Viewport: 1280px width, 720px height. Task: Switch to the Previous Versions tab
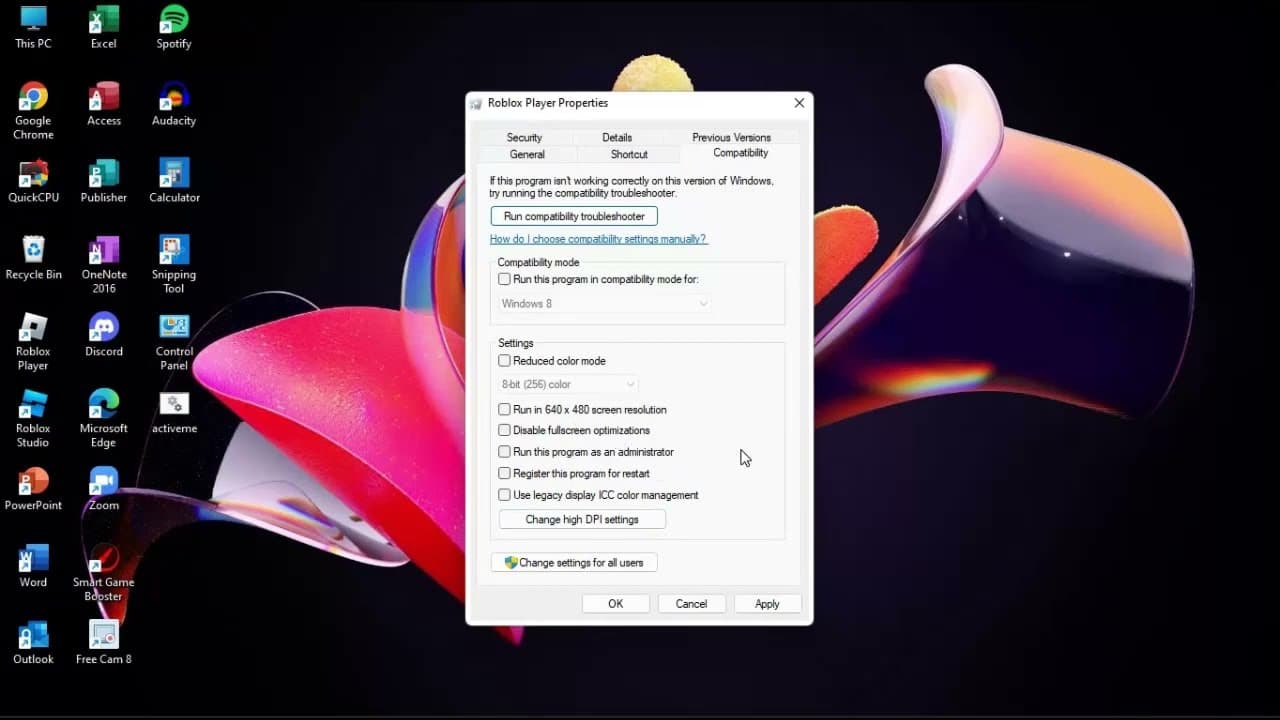coord(731,138)
